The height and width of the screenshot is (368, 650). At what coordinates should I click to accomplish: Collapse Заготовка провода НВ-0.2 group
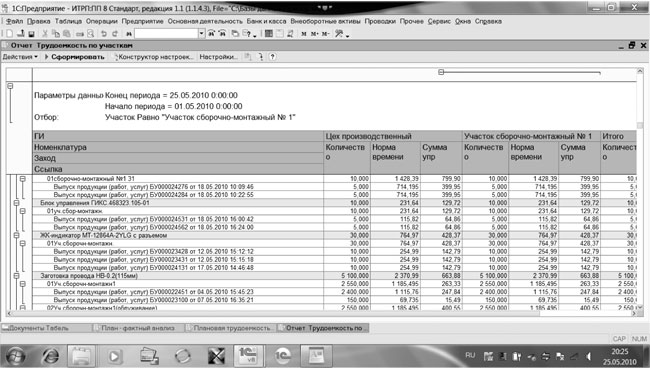pyautogui.click(x=16, y=276)
